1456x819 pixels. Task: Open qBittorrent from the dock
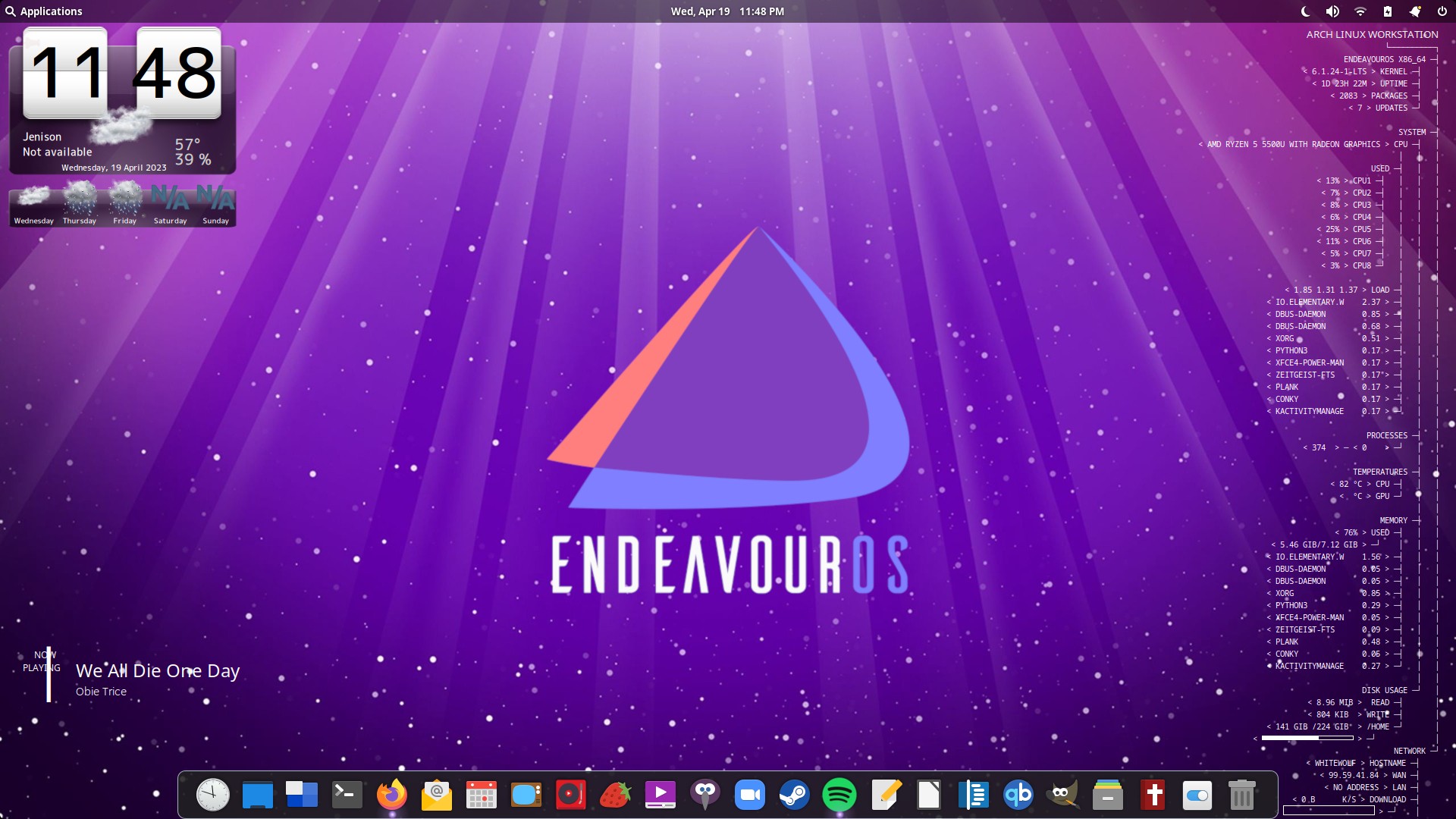[1018, 795]
